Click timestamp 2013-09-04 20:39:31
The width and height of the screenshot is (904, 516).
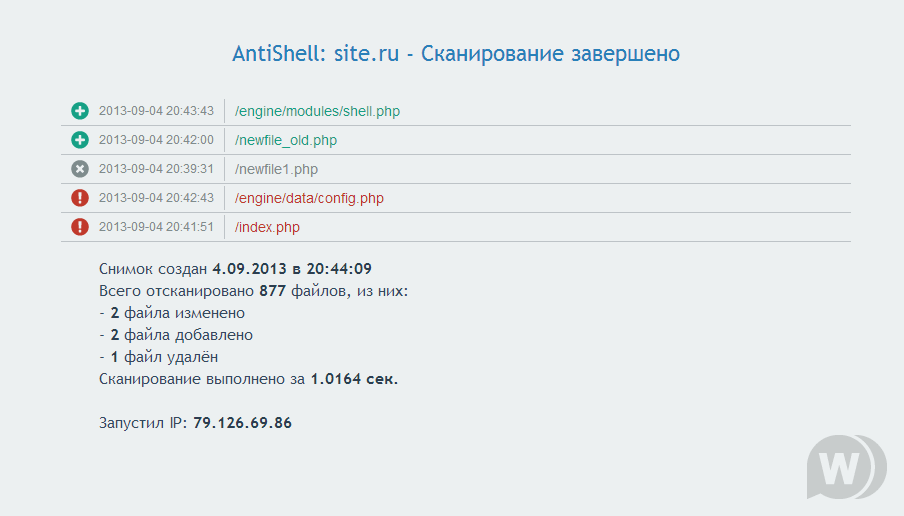156,169
